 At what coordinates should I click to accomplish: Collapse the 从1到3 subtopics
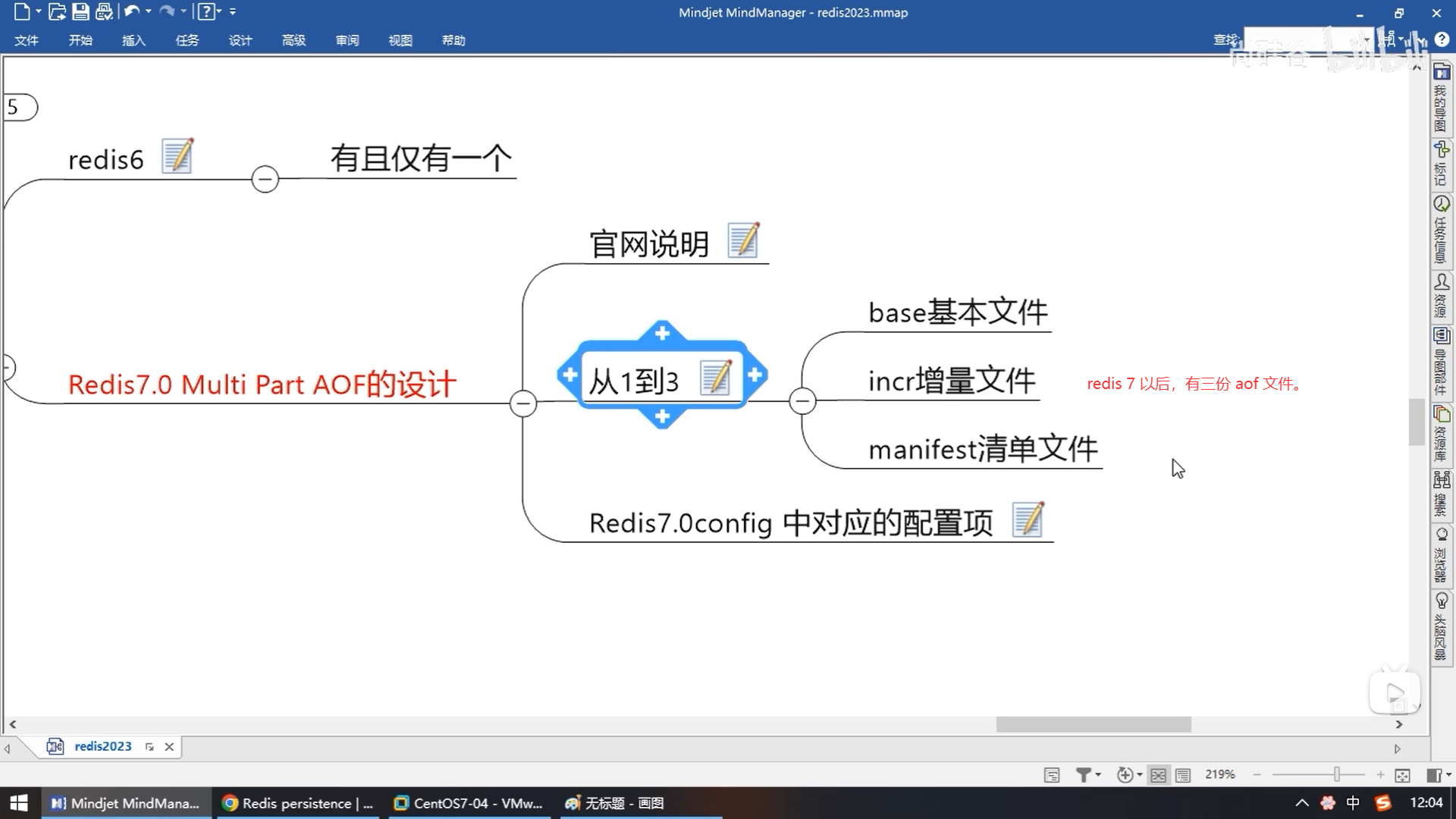(802, 401)
